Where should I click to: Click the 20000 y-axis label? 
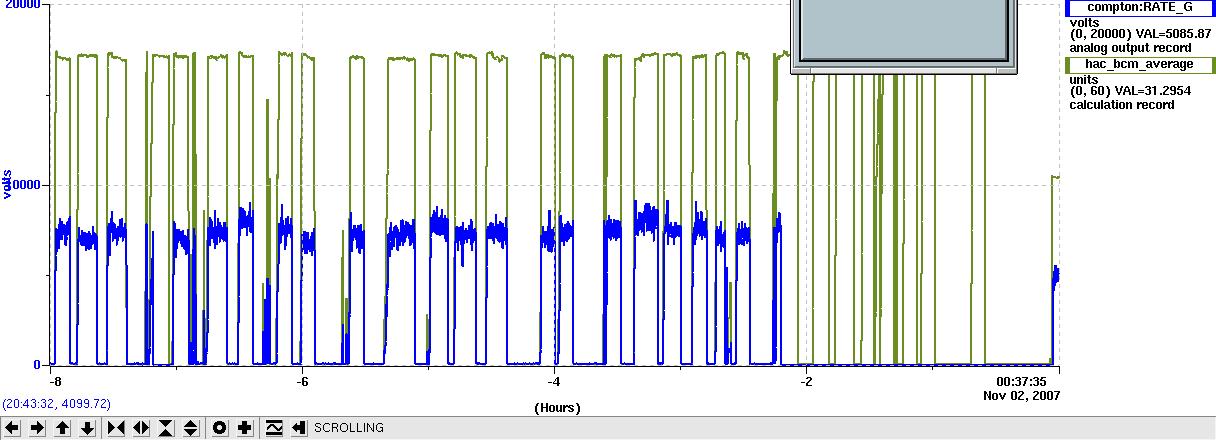[x=23, y=6]
